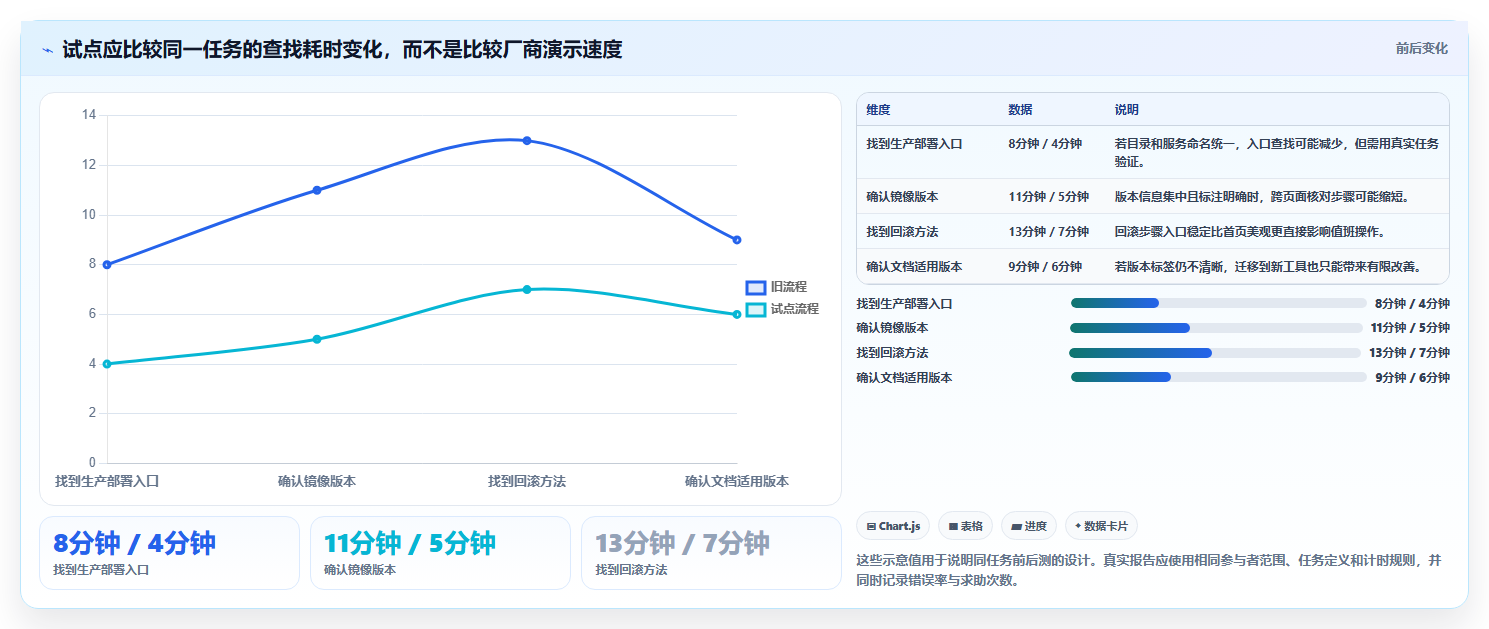1489x629 pixels.
Task: Click the 找到生产部署入口 progress bar
Action: point(1218,303)
